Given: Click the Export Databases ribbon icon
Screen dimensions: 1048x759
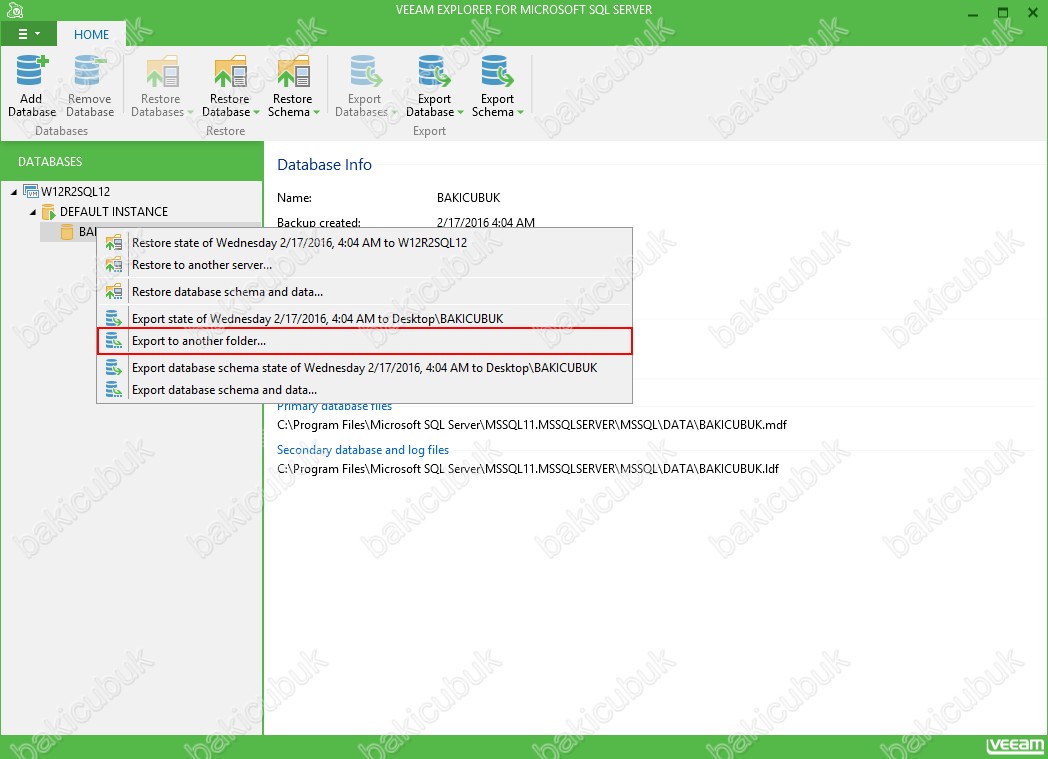Looking at the screenshot, I should (x=365, y=71).
